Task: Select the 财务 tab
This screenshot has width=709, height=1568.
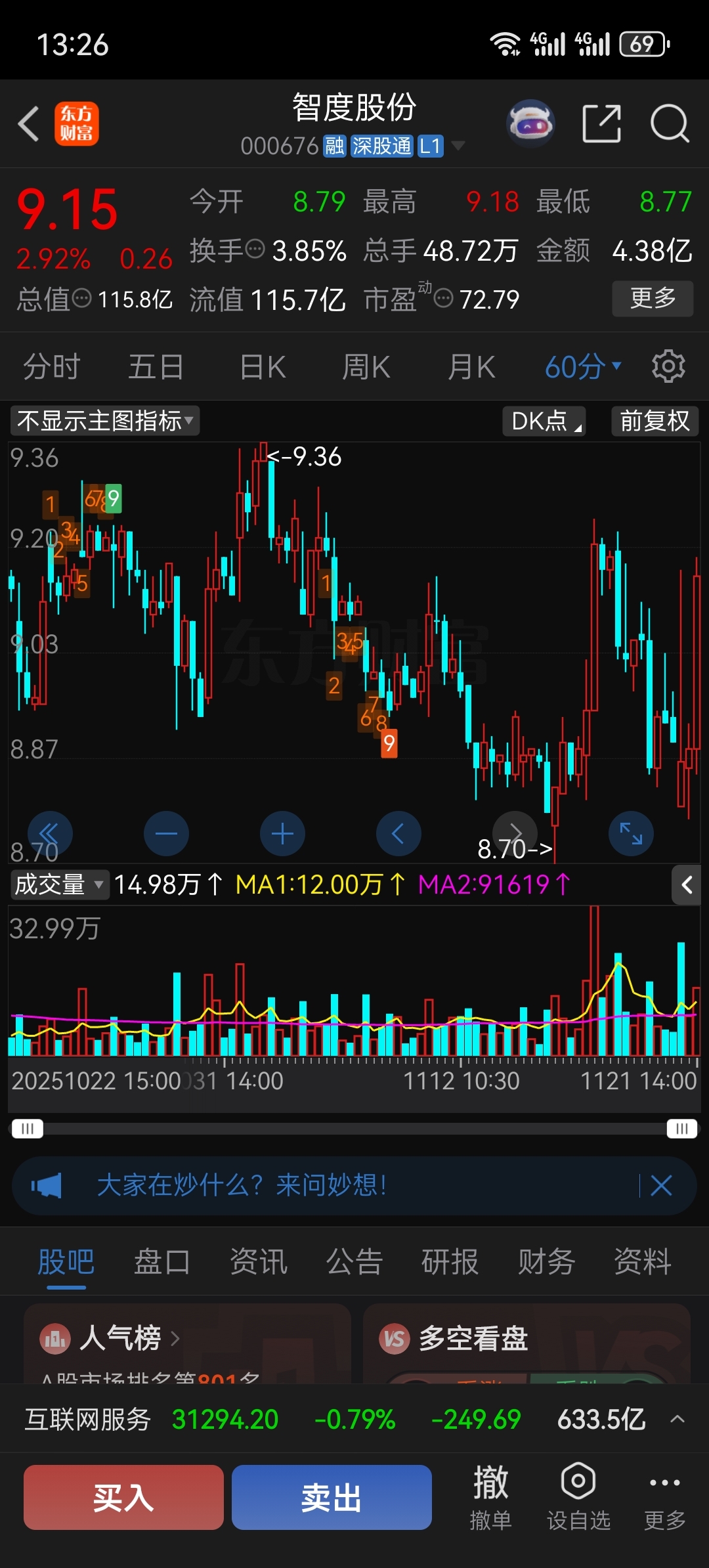Action: (x=547, y=1261)
